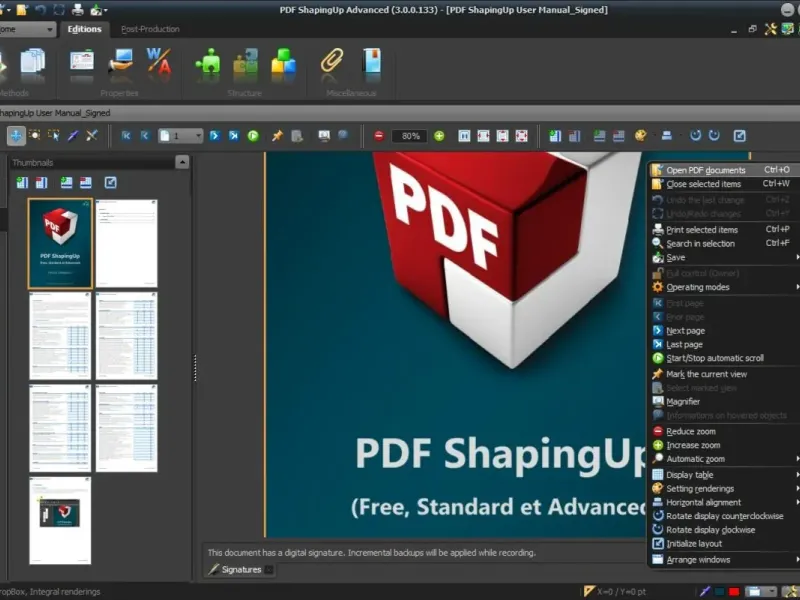Select Rotate display clockwise menu entry
Image resolution: width=800 pixels, height=600 pixels.
710,530
